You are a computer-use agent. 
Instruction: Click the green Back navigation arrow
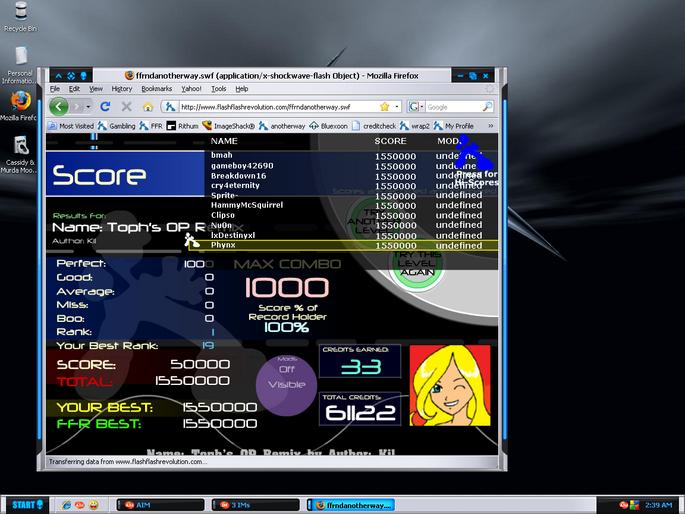click(59, 107)
